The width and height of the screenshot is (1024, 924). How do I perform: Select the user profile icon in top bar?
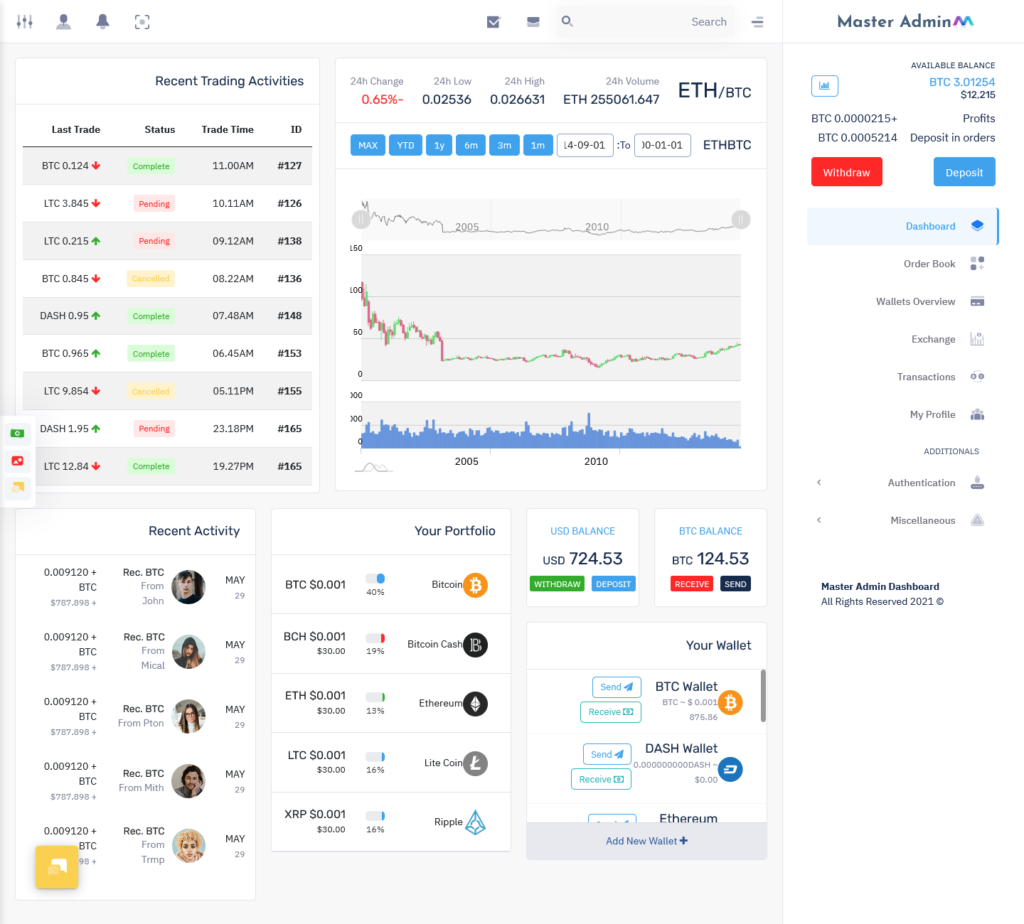pos(64,21)
